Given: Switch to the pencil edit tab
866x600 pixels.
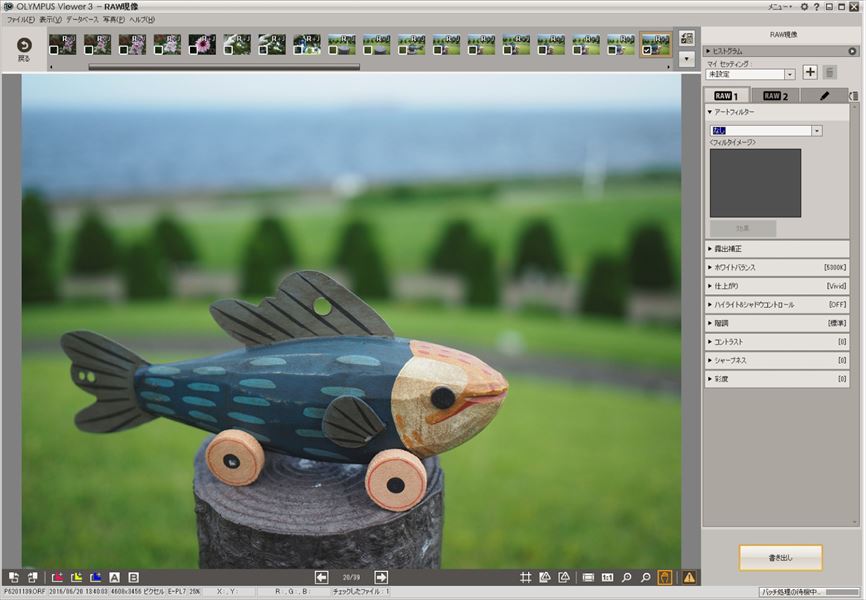Looking at the screenshot, I should click(x=824, y=96).
